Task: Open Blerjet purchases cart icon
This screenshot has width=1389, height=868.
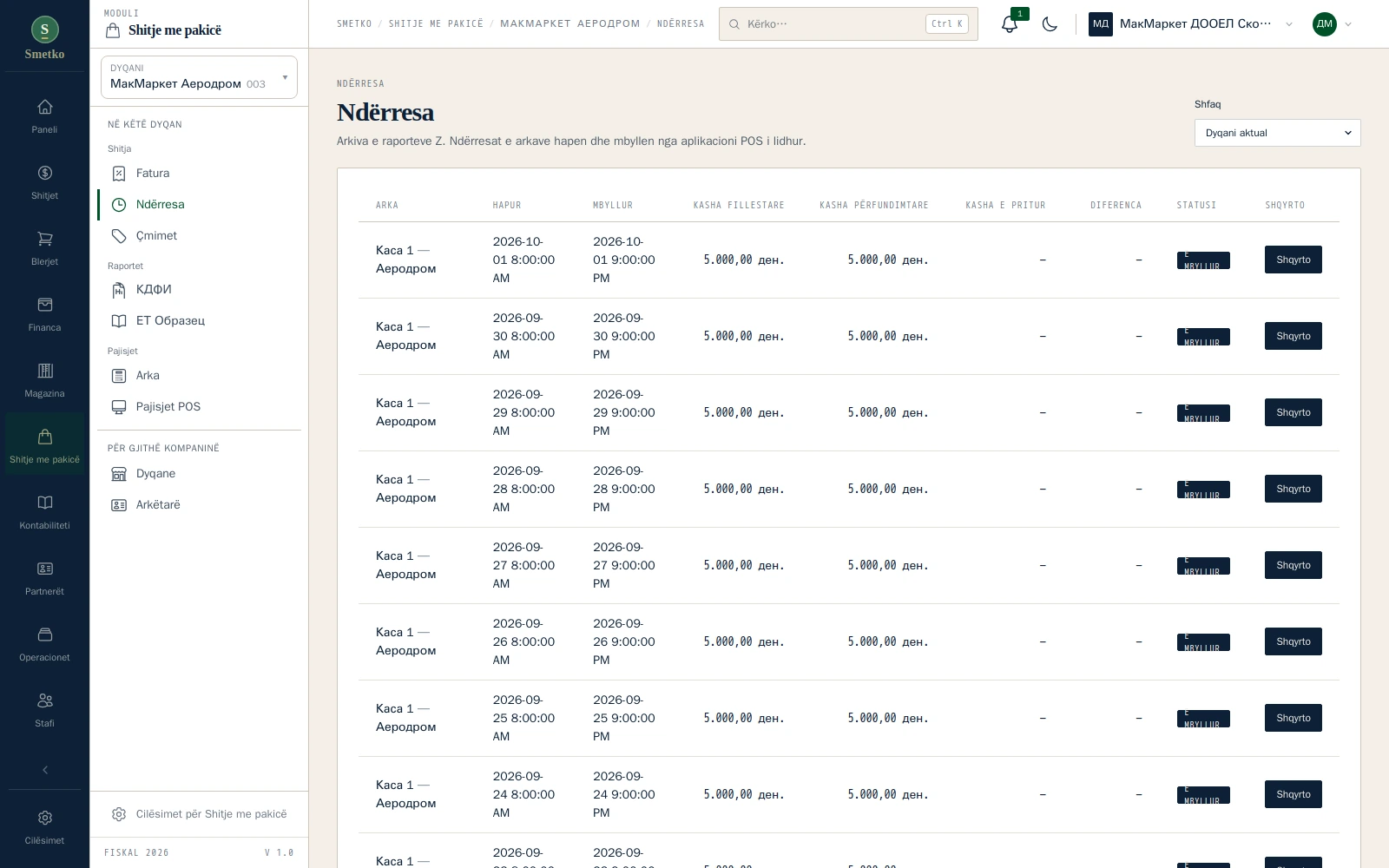Action: 44,249
